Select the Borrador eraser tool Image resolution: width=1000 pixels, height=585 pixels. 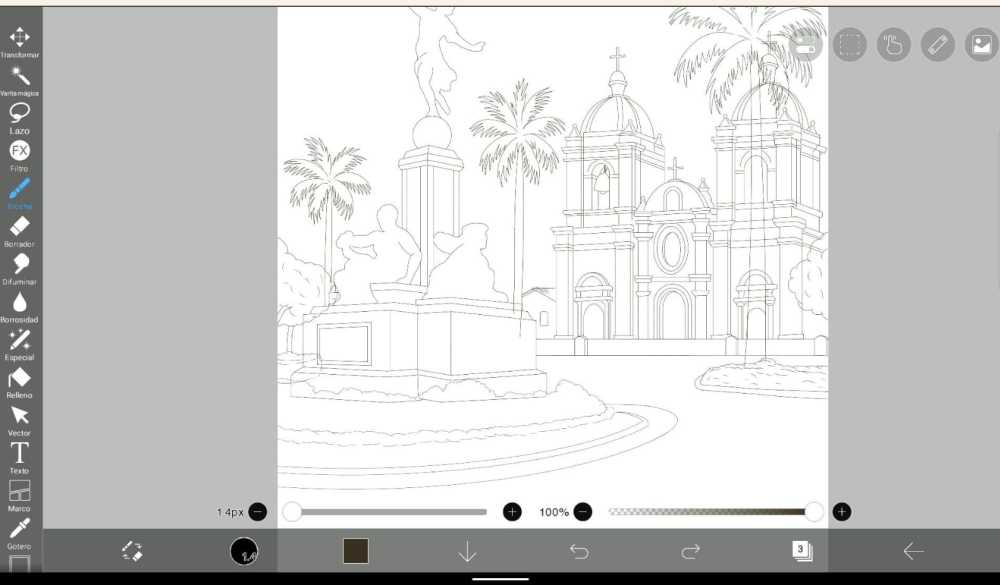[20, 231]
